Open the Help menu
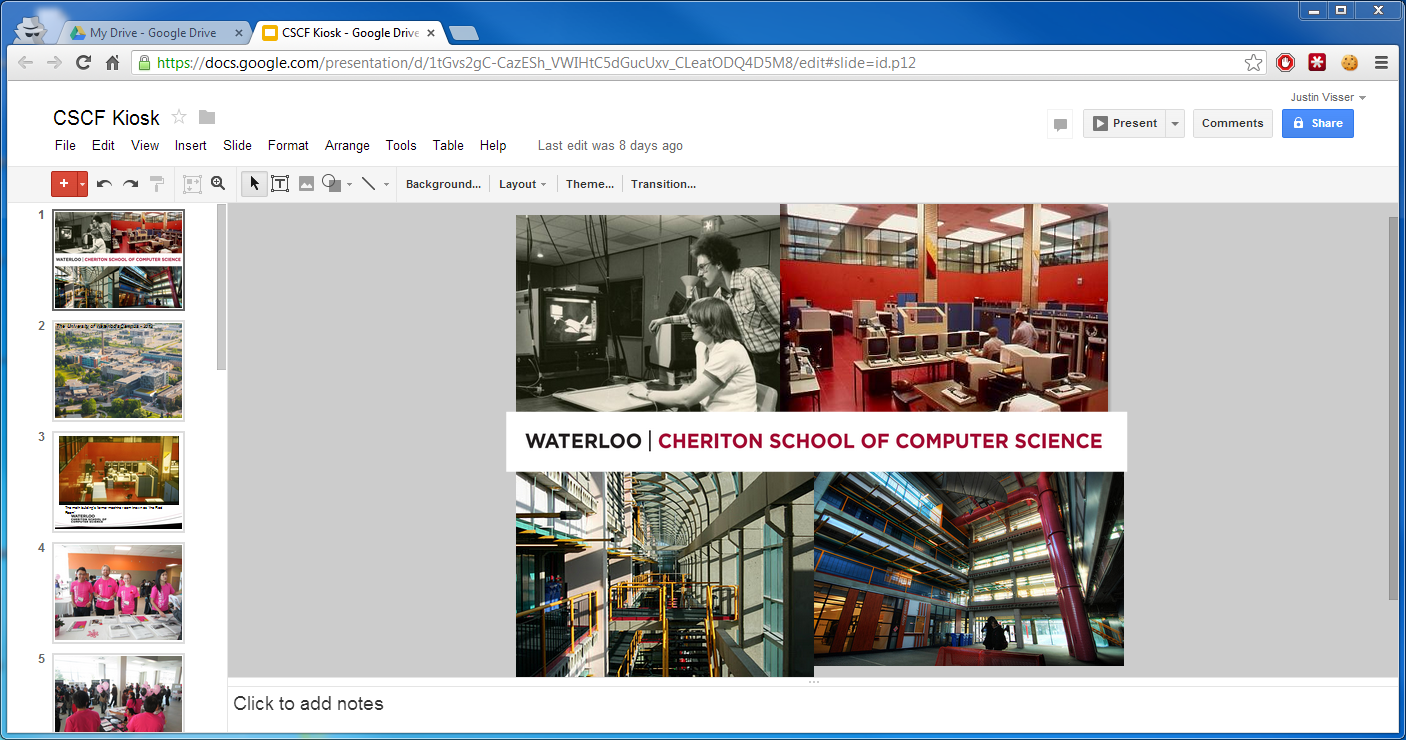 coord(493,145)
